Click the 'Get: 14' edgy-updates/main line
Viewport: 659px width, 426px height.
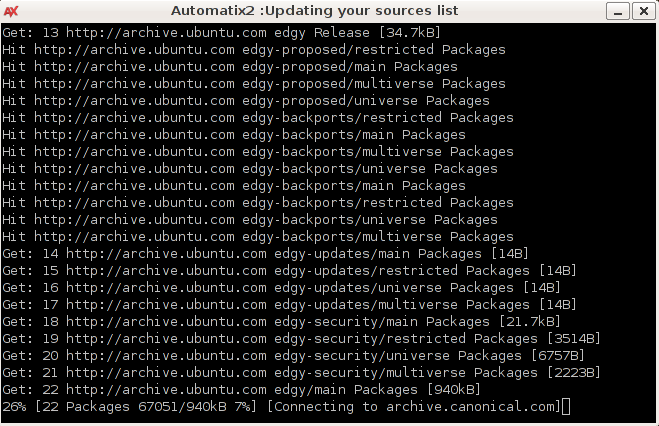click(x=265, y=253)
